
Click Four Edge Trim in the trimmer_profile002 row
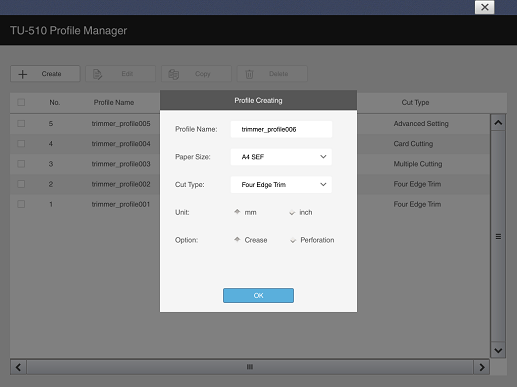pos(417,184)
